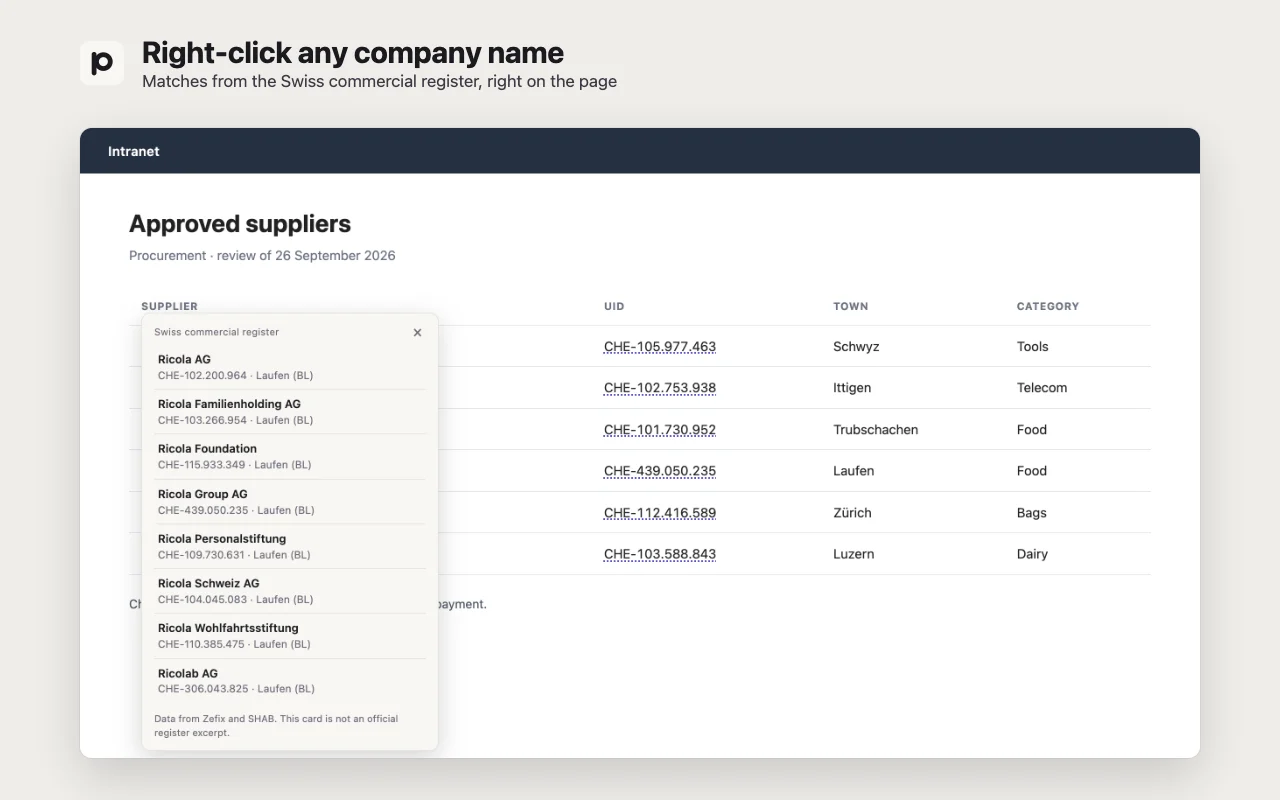Click the Approved suppliers heading
Screen dimensions: 1280x800
tap(240, 224)
